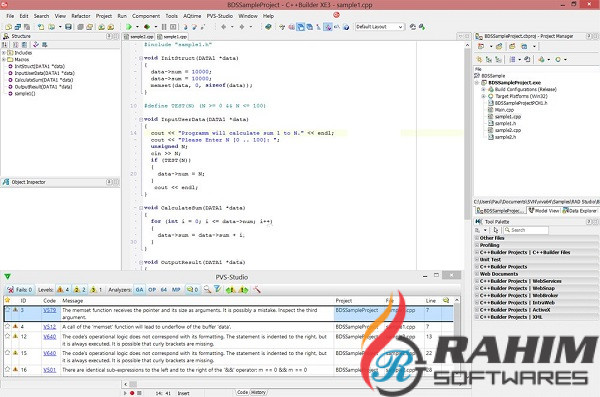Collapse the InputUserData function fold marker in editor

(141, 119)
